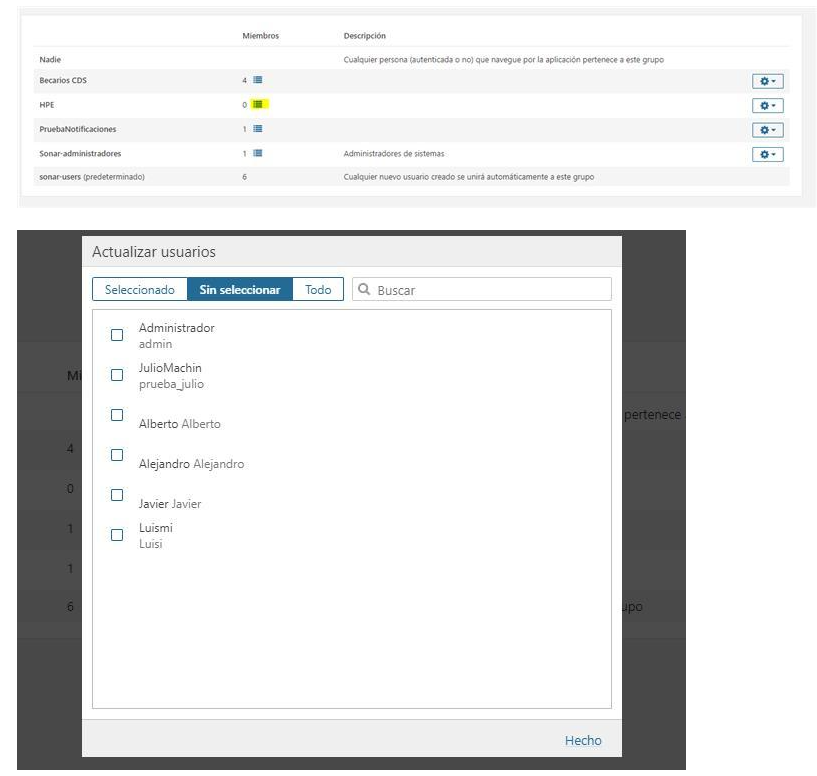The image size is (817, 776).
Task: Click the JulioMachin user name in list
Action: click(170, 367)
